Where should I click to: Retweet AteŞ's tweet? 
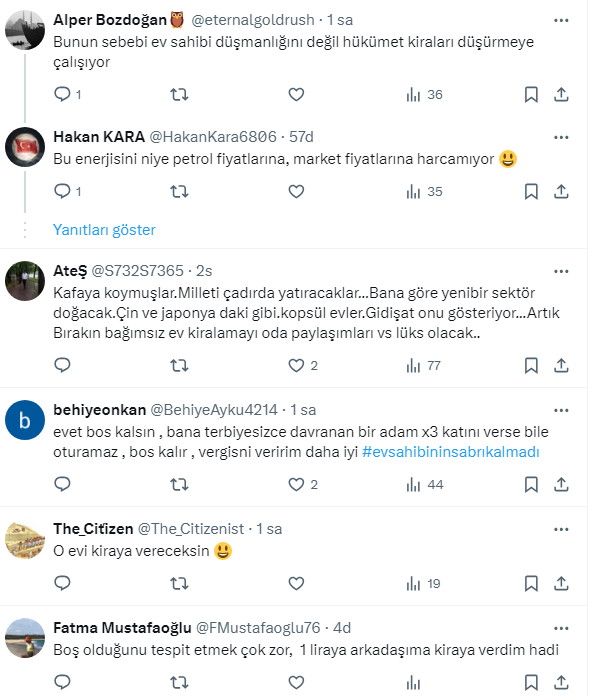click(179, 366)
